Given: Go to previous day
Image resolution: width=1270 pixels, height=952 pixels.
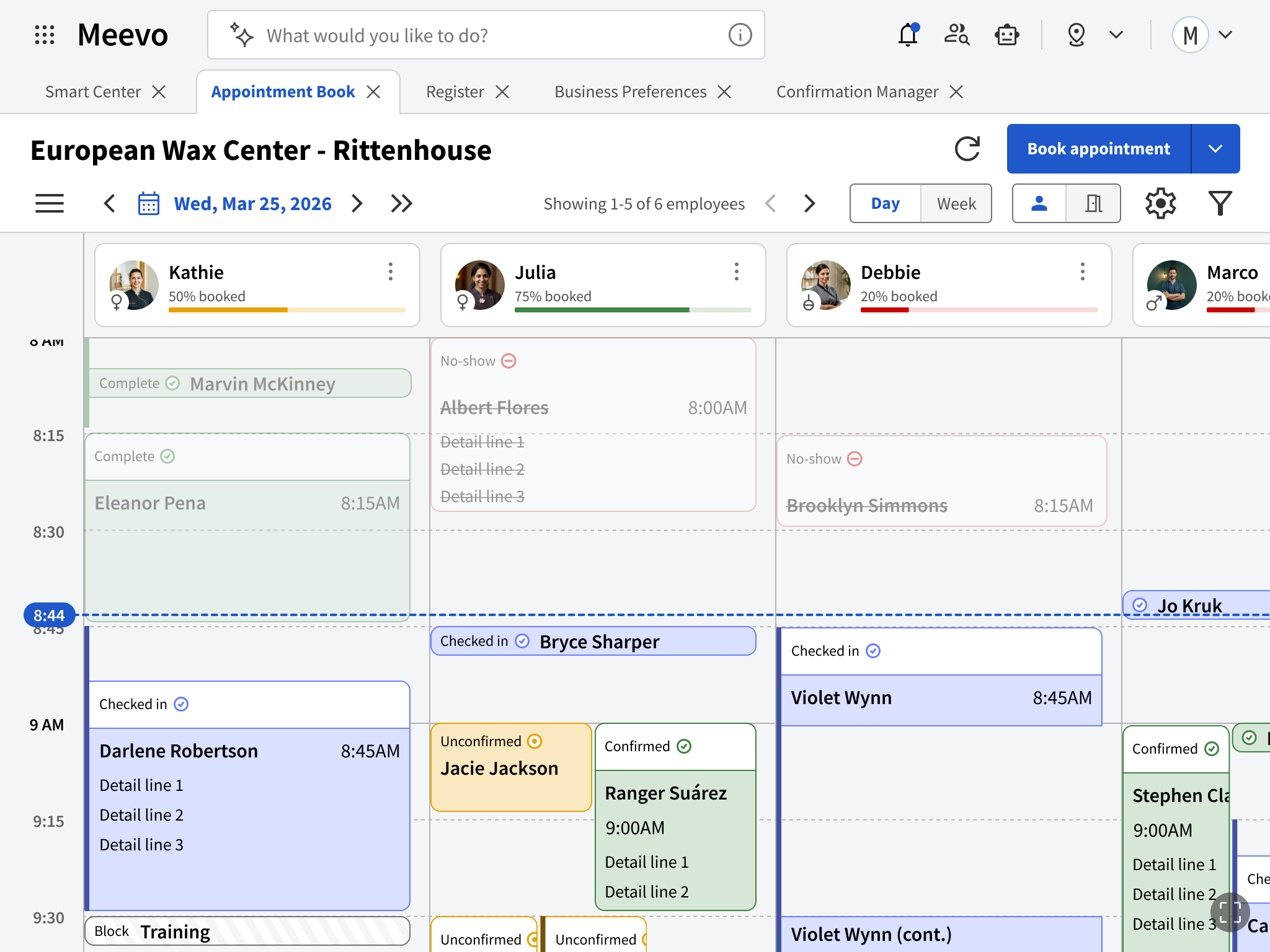Looking at the screenshot, I should pos(110,203).
